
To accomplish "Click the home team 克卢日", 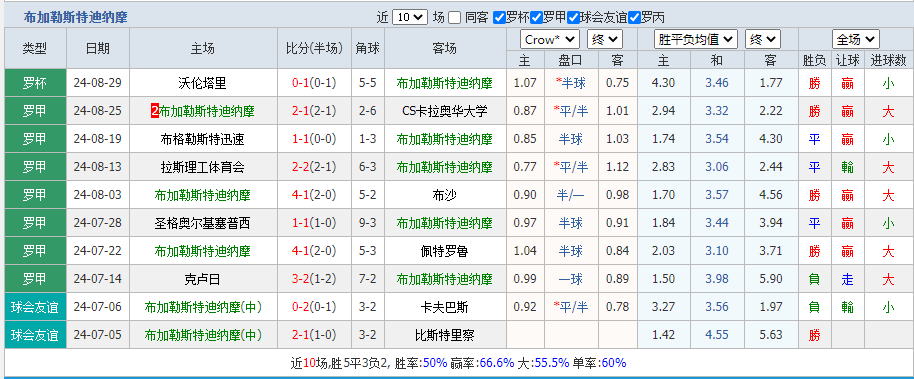I will click(202, 279).
